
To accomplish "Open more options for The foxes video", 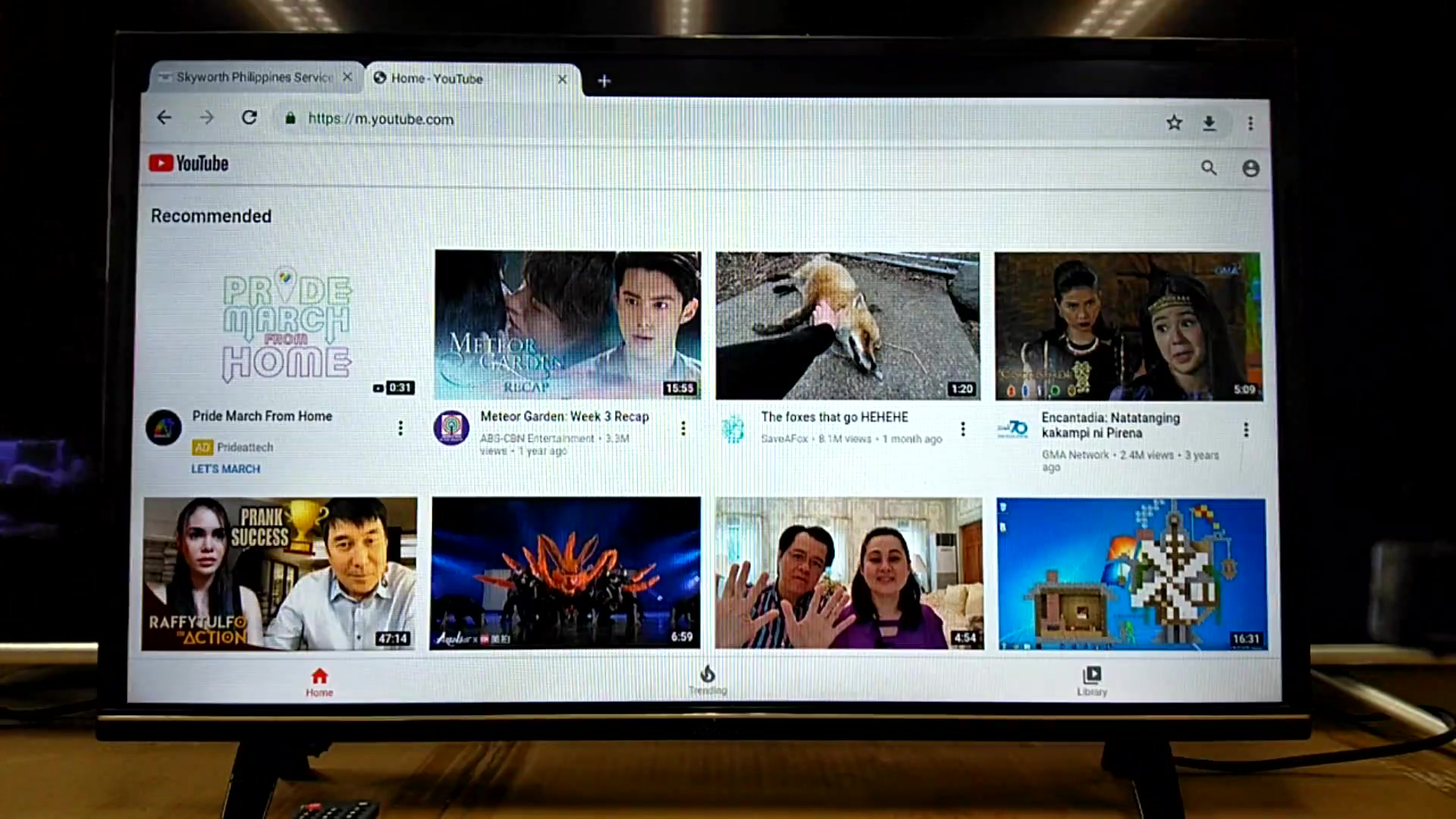I will (x=963, y=429).
